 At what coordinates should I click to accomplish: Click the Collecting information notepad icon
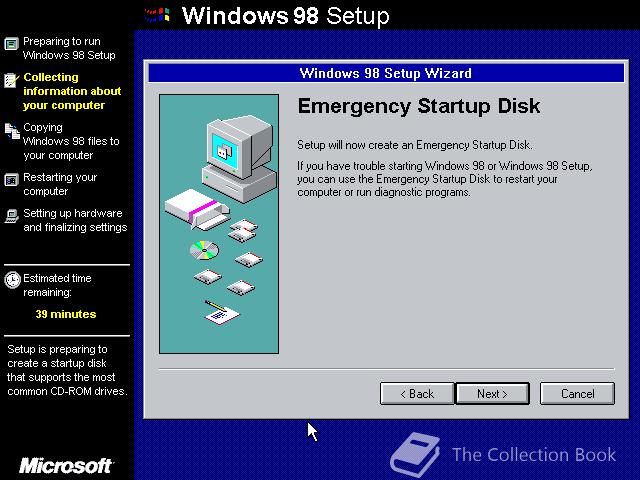(x=11, y=80)
